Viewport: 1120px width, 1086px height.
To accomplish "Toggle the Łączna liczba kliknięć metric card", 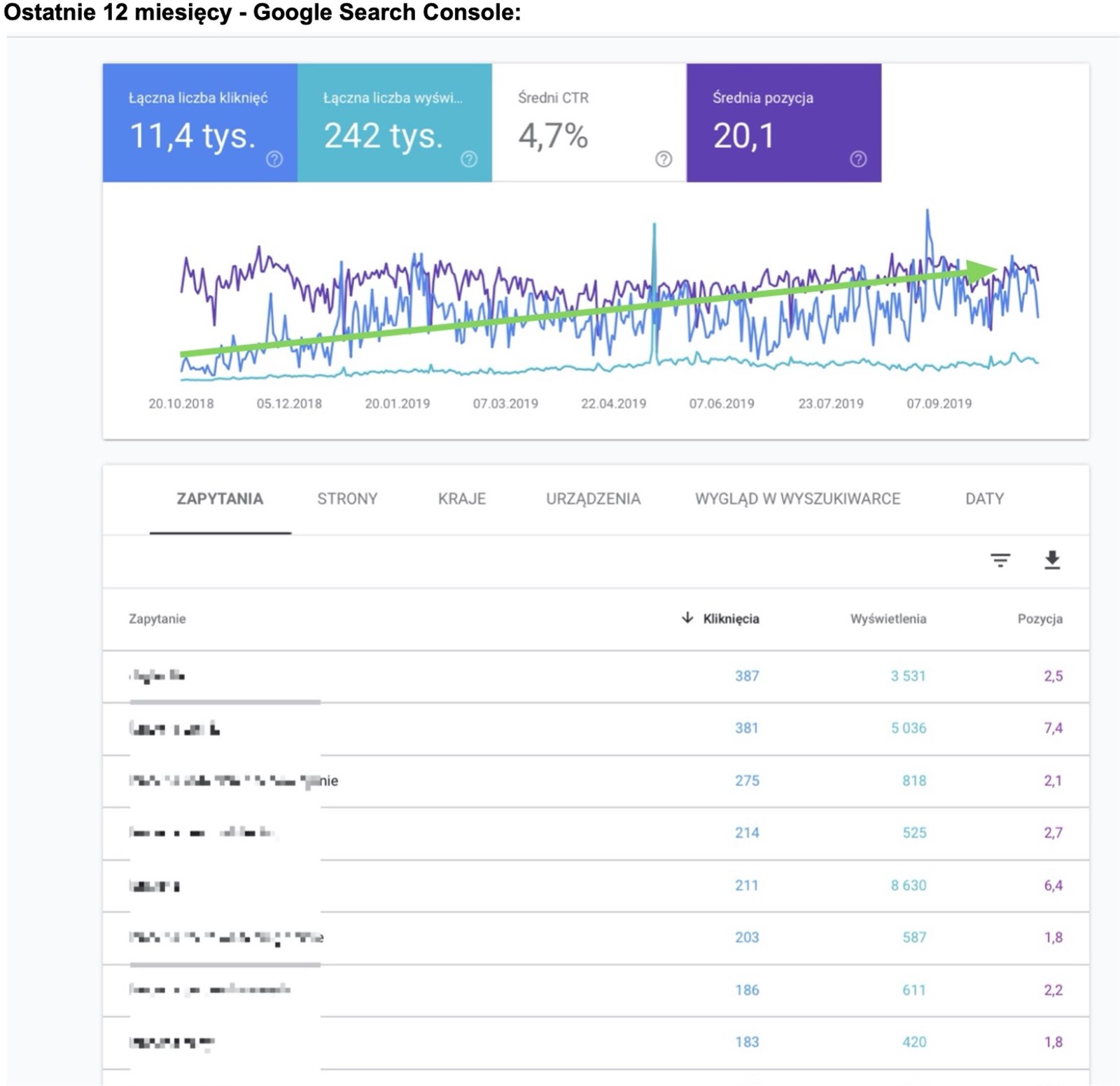I will [199, 123].
